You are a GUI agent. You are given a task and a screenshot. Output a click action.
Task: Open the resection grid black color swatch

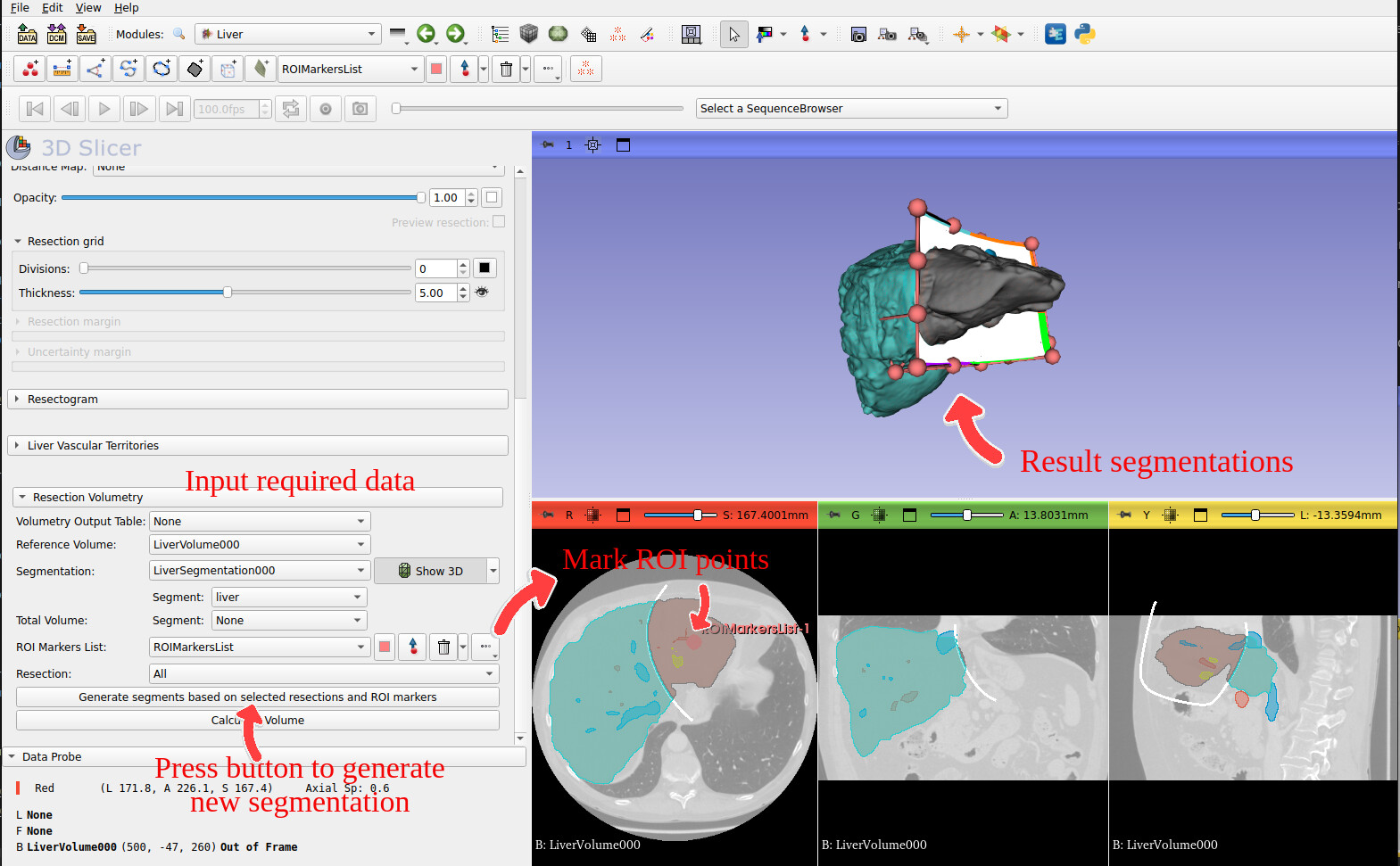click(485, 268)
